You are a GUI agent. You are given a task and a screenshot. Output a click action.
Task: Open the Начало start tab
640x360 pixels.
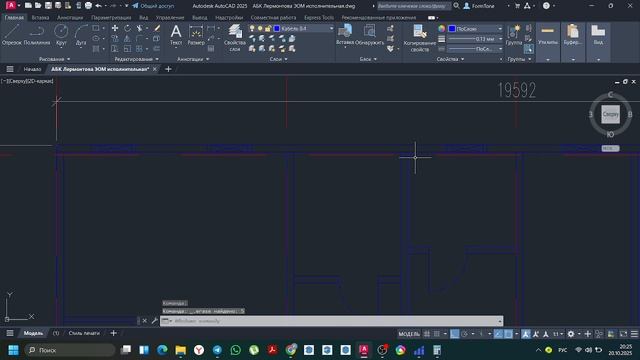point(32,69)
